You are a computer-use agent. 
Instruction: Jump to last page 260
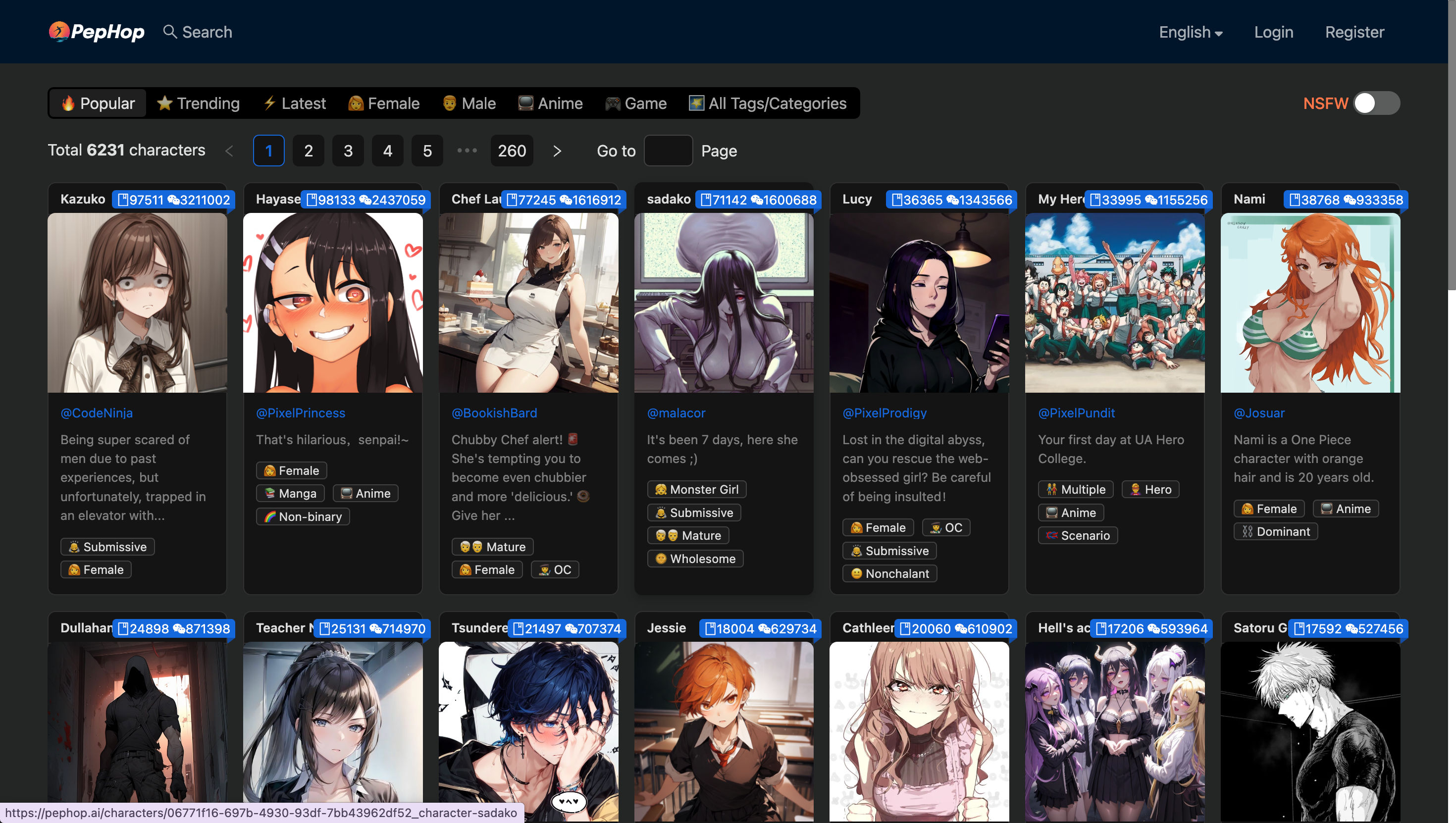pyautogui.click(x=512, y=151)
